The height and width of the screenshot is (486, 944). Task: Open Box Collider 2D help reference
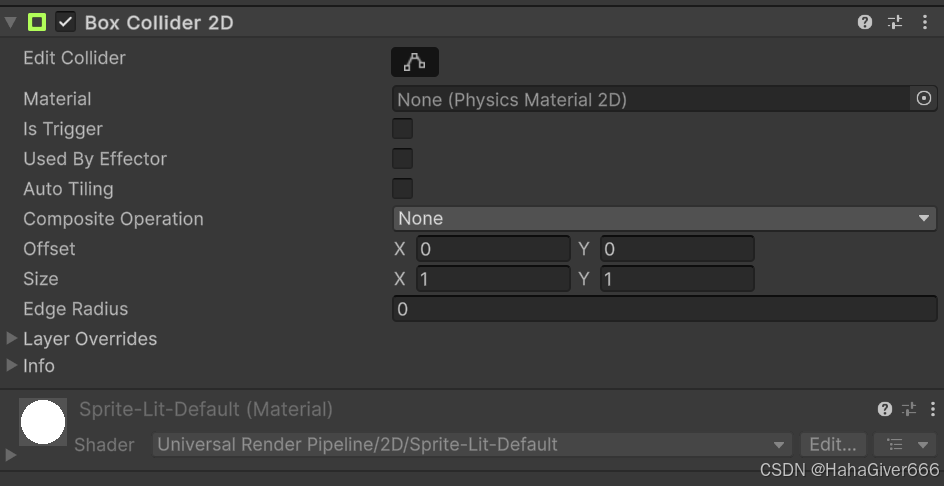(x=865, y=22)
